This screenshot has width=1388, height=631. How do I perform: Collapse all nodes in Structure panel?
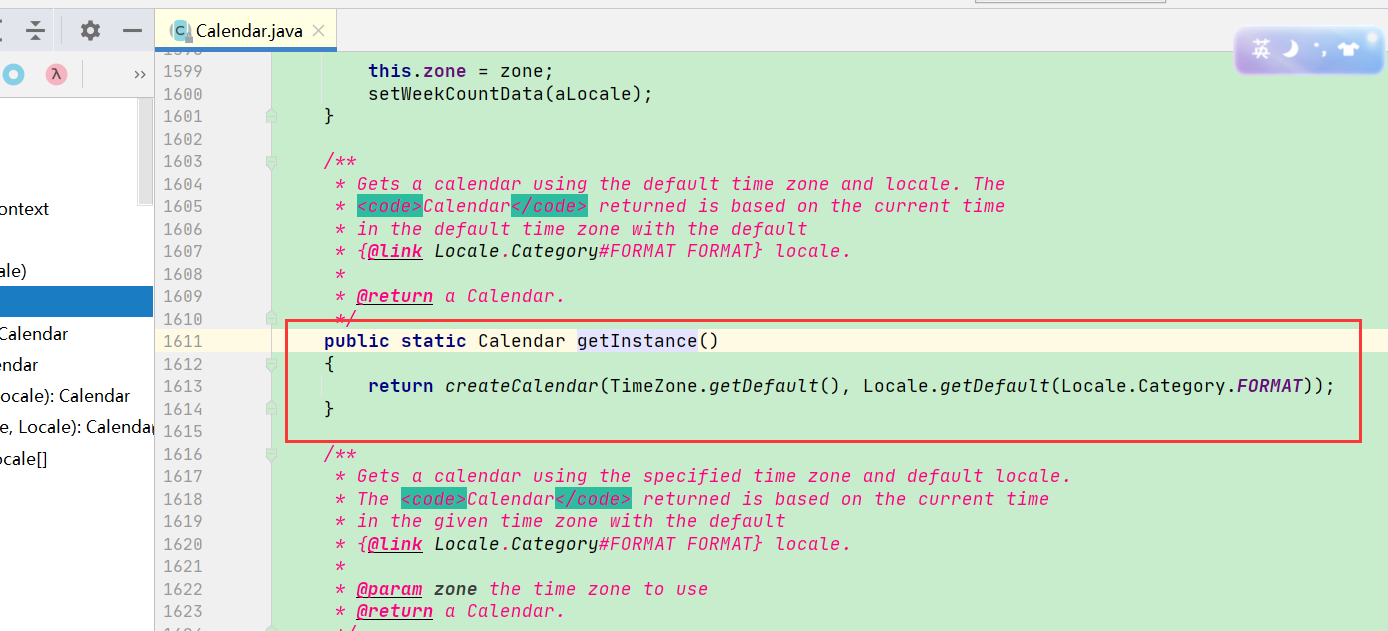tap(35, 31)
